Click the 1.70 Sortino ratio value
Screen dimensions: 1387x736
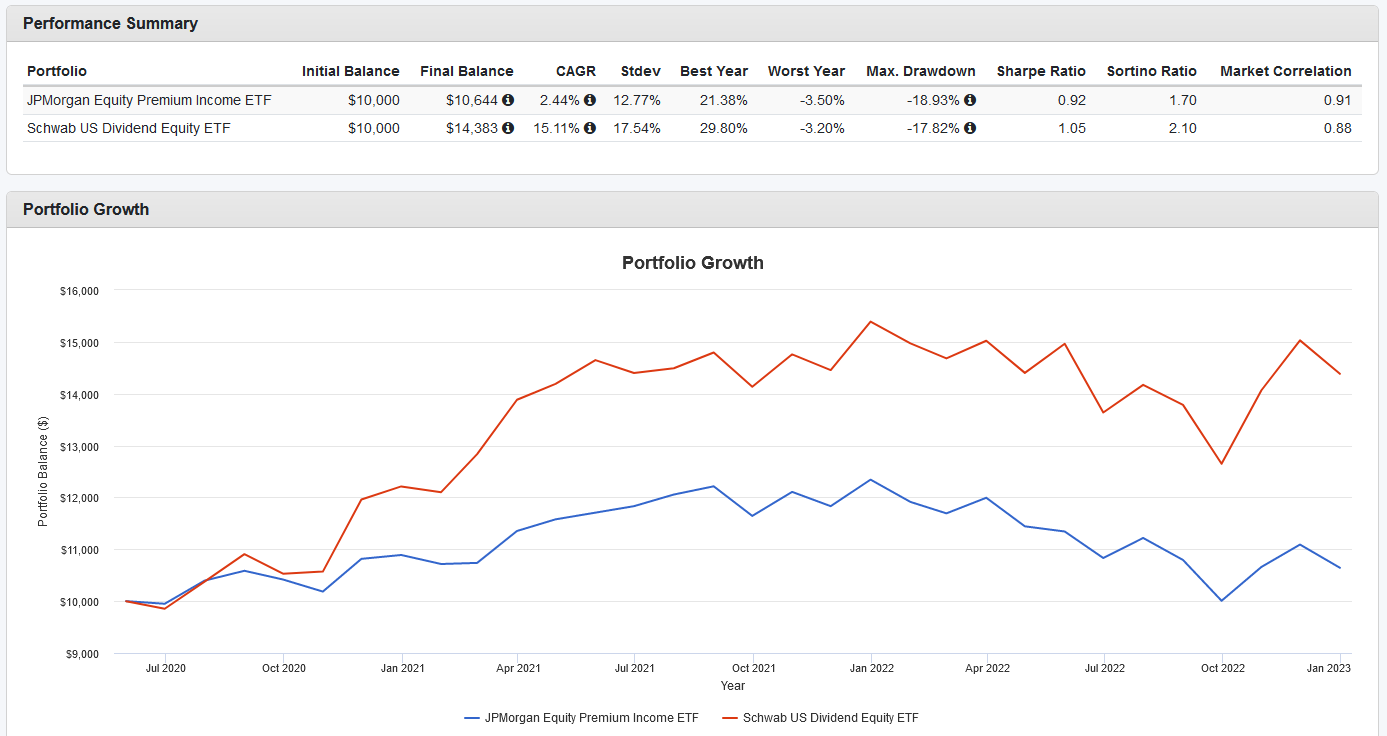click(1183, 100)
